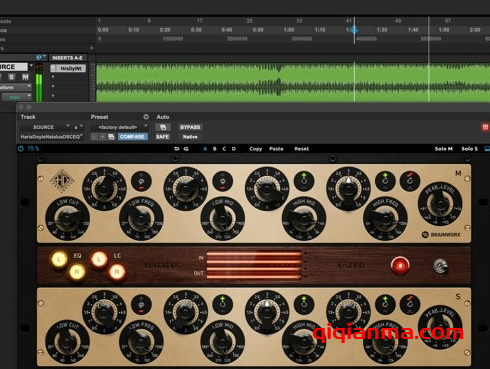Image resolution: width=490 pixels, height=369 pixels.
Task: Click the S unit LOW FREQ knob
Action: 141,342
